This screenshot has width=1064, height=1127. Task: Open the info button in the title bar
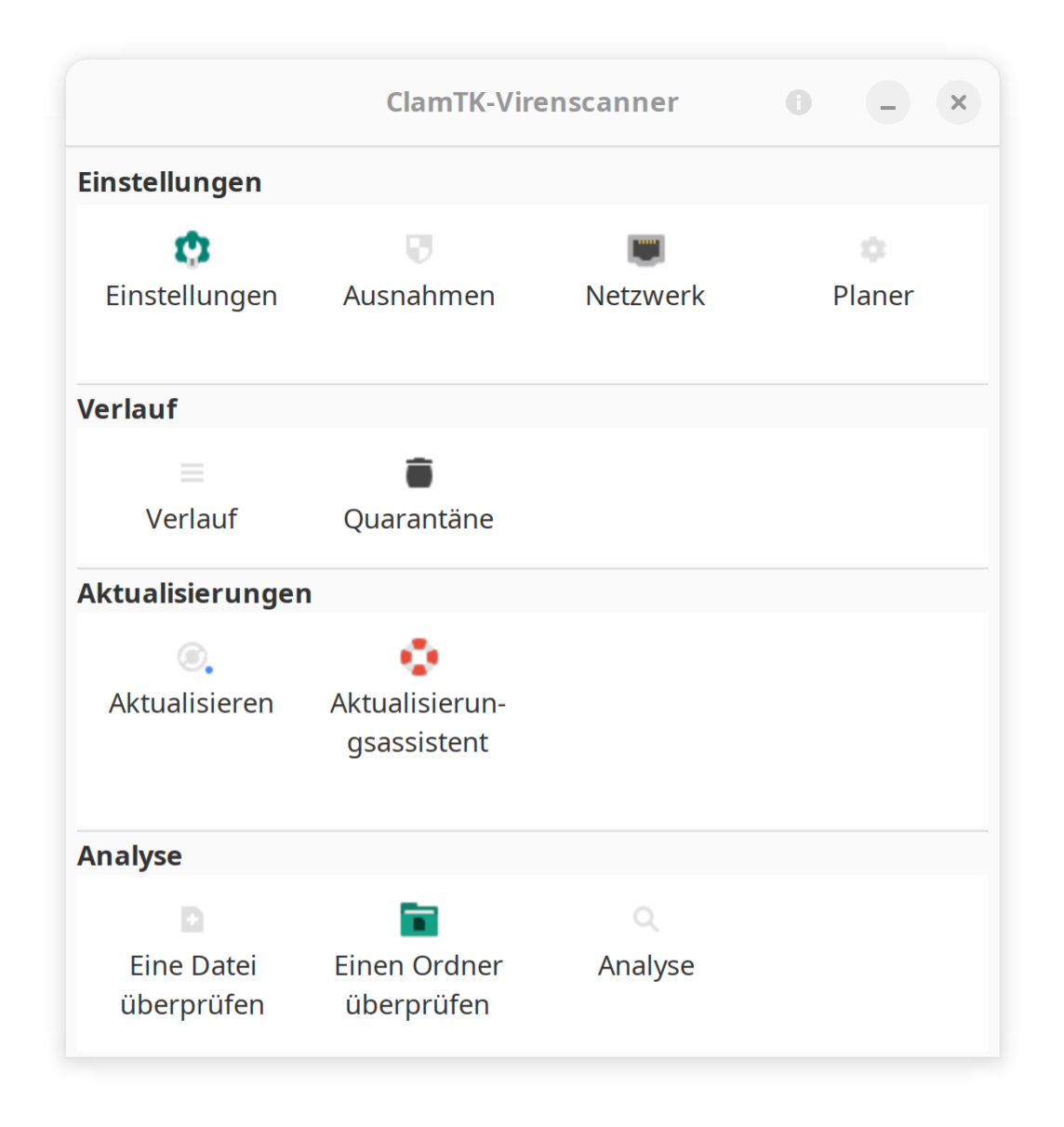point(798,102)
